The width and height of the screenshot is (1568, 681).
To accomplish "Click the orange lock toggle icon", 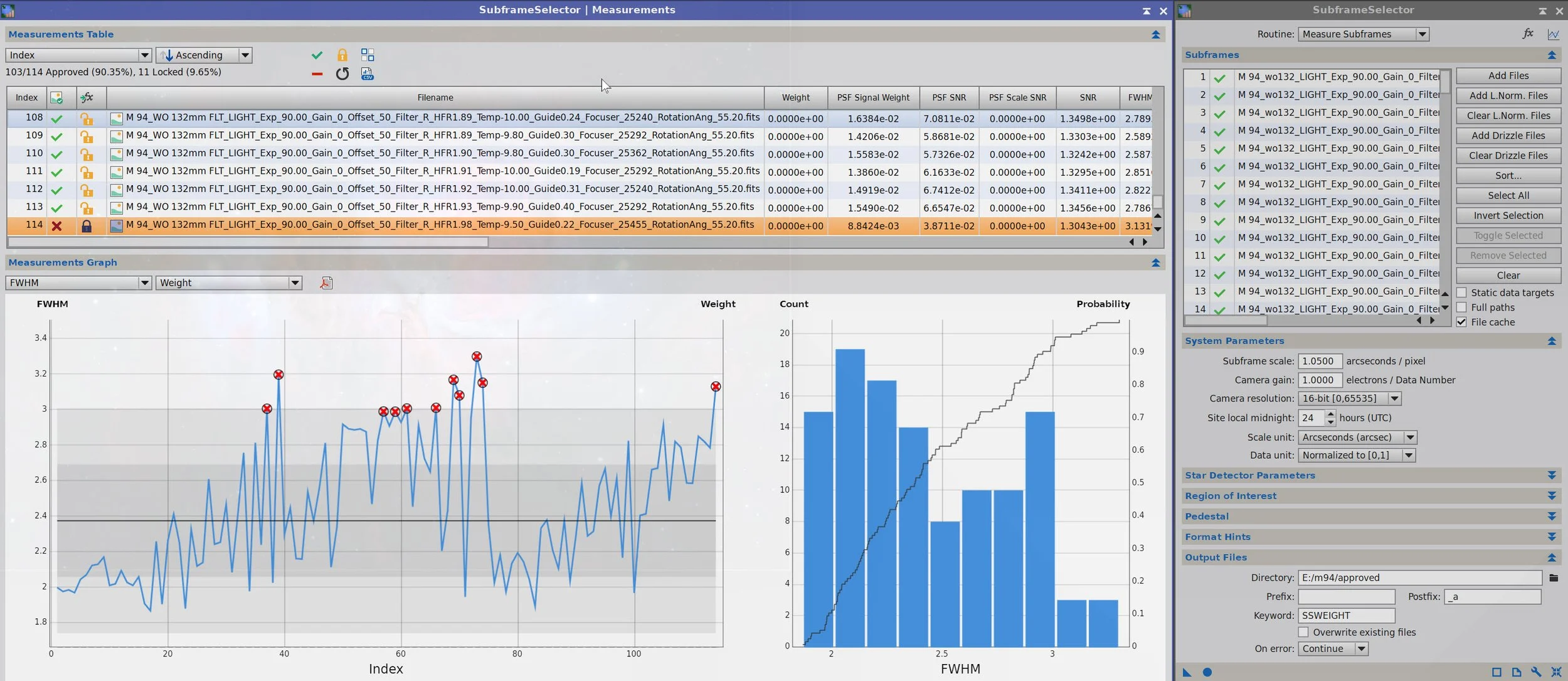I will pos(342,55).
